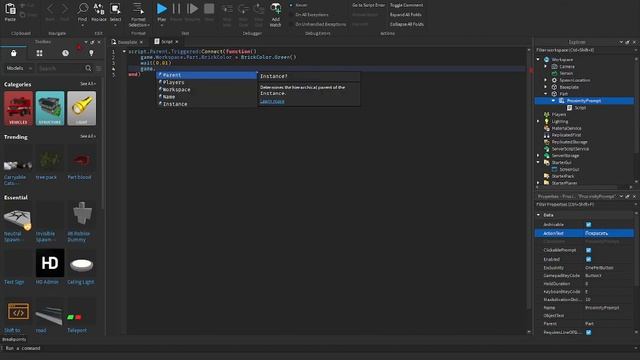Click Toggle Comment action
The height and width of the screenshot is (360, 640).
pos(407,5)
